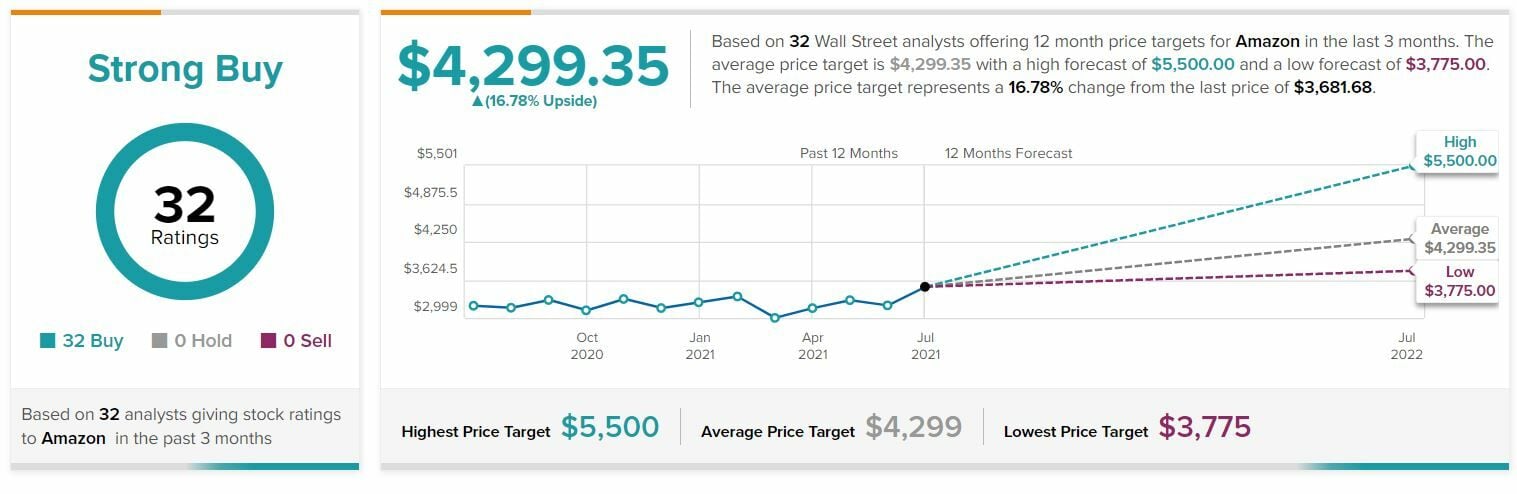Select the Average $4,299.35 forecast label
1517x494 pixels.
(1459, 239)
